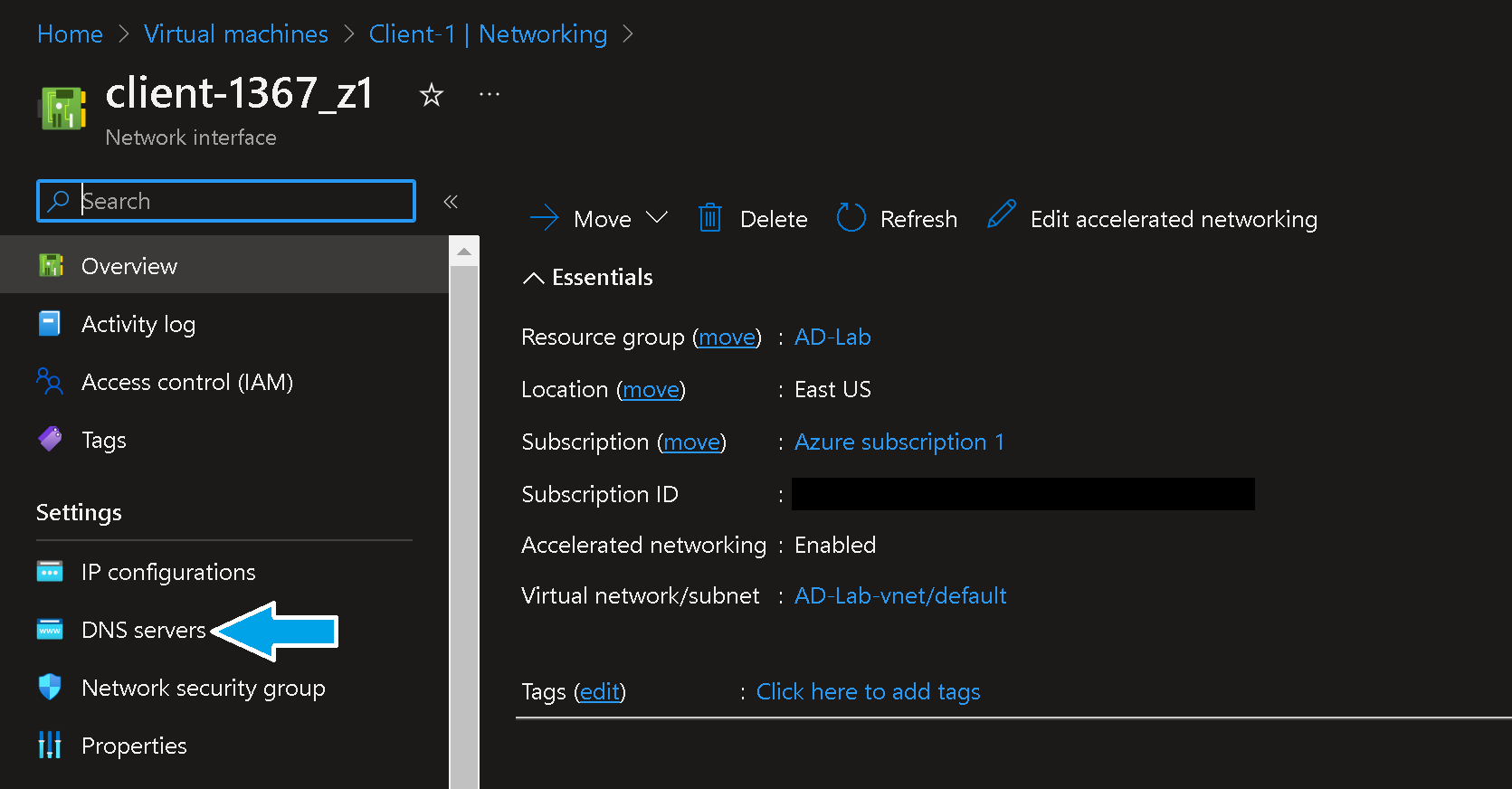This screenshot has width=1512, height=789.
Task: Open the Activity log page
Action: coord(138,324)
